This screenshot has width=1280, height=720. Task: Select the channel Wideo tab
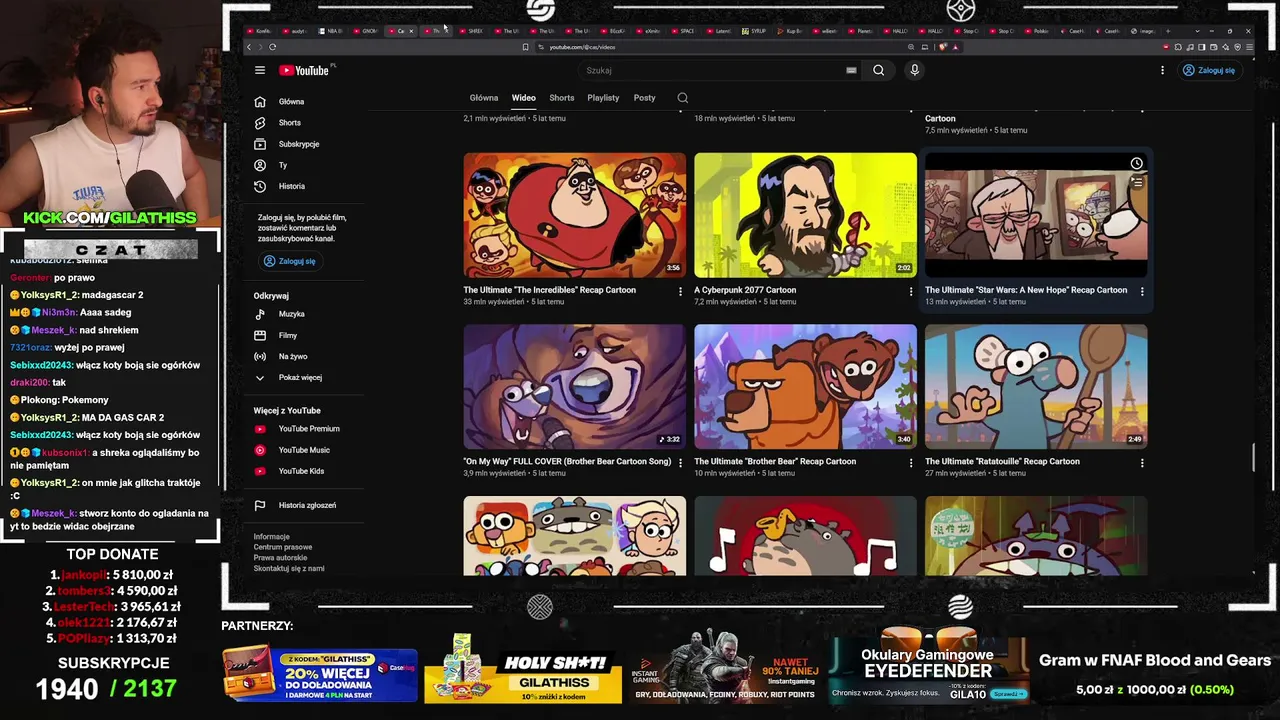tap(524, 98)
